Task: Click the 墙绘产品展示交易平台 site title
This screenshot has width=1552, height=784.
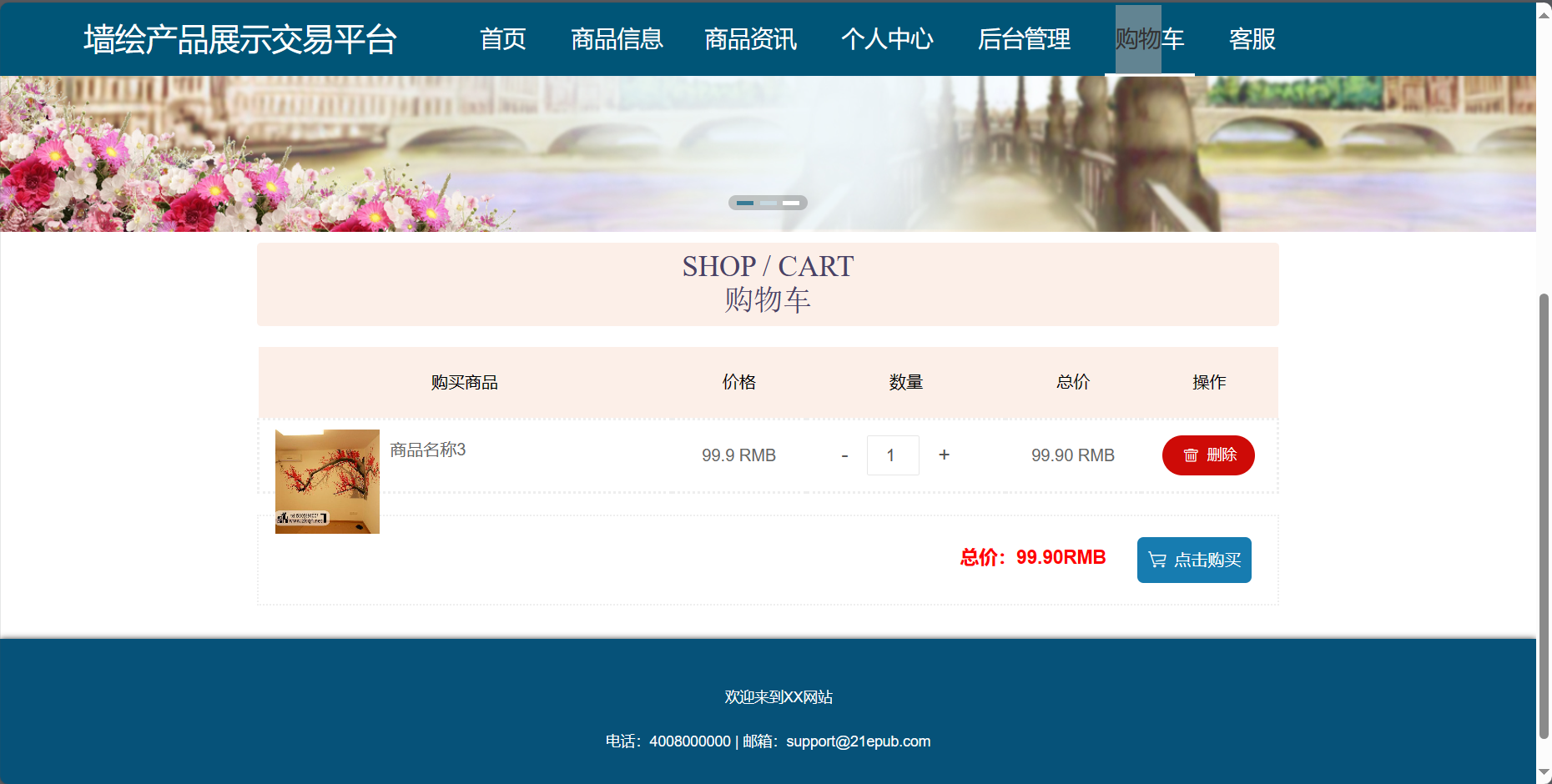Action: tap(240, 39)
